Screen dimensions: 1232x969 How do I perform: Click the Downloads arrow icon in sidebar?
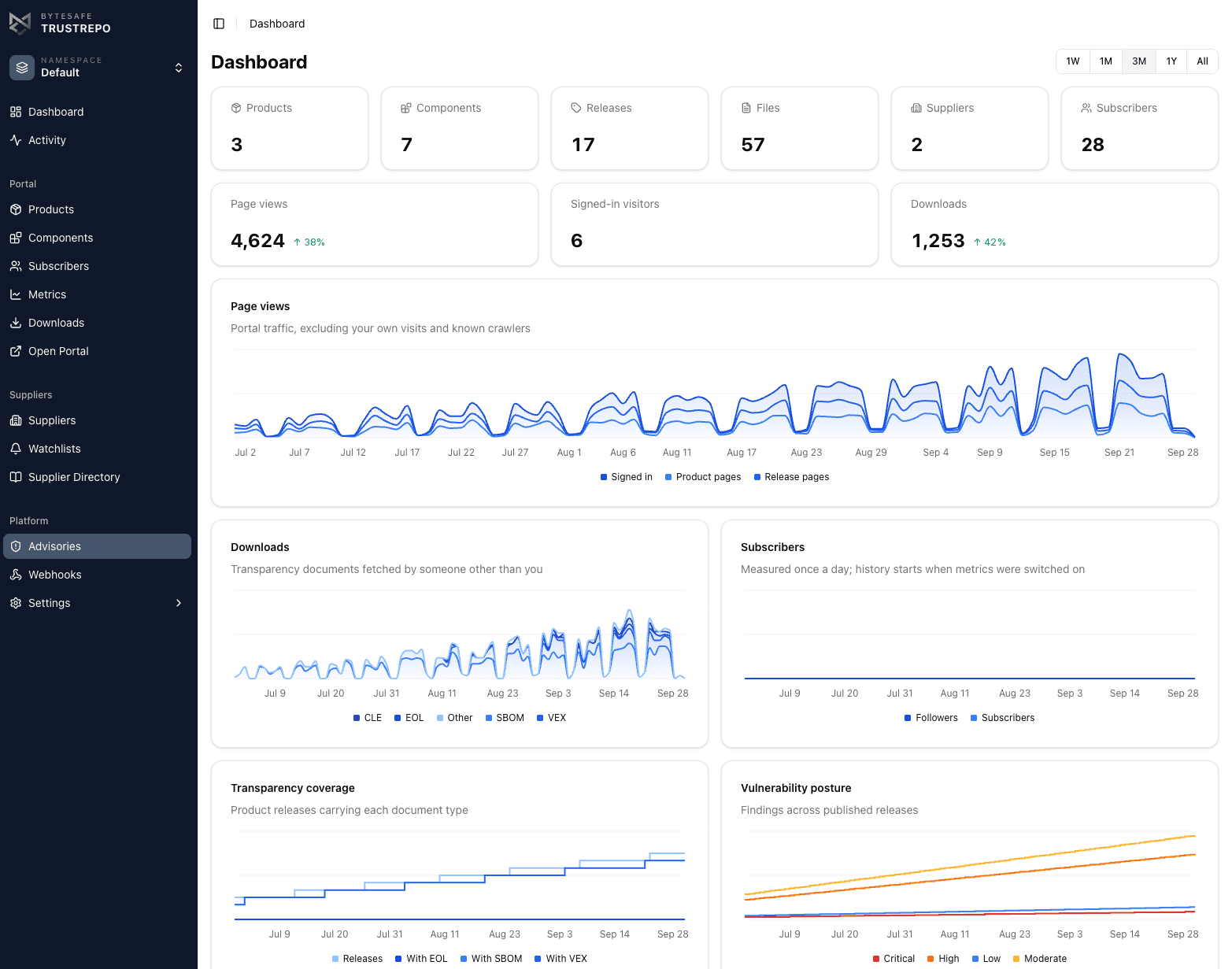16,323
